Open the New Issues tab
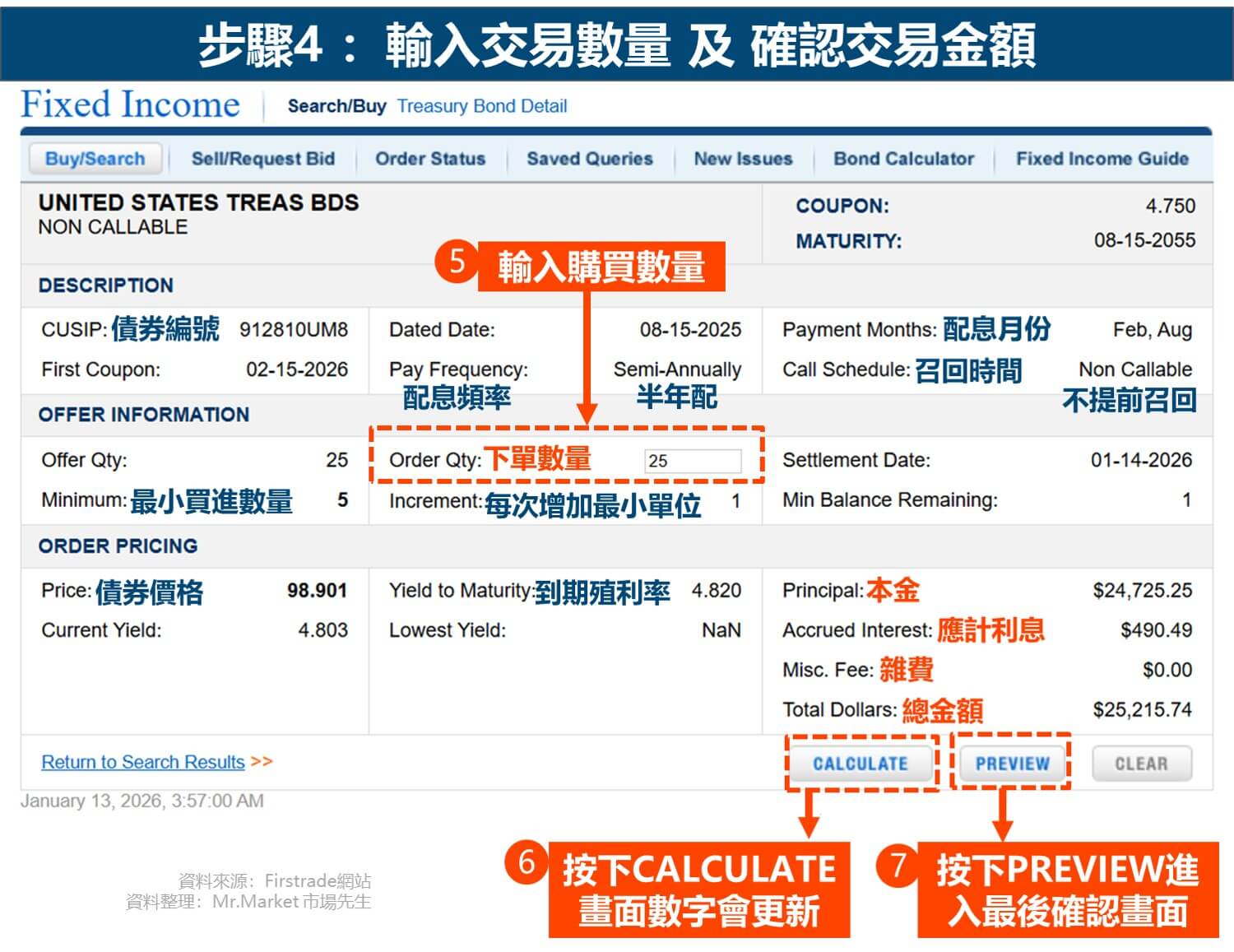The height and width of the screenshot is (952, 1234). [x=742, y=158]
